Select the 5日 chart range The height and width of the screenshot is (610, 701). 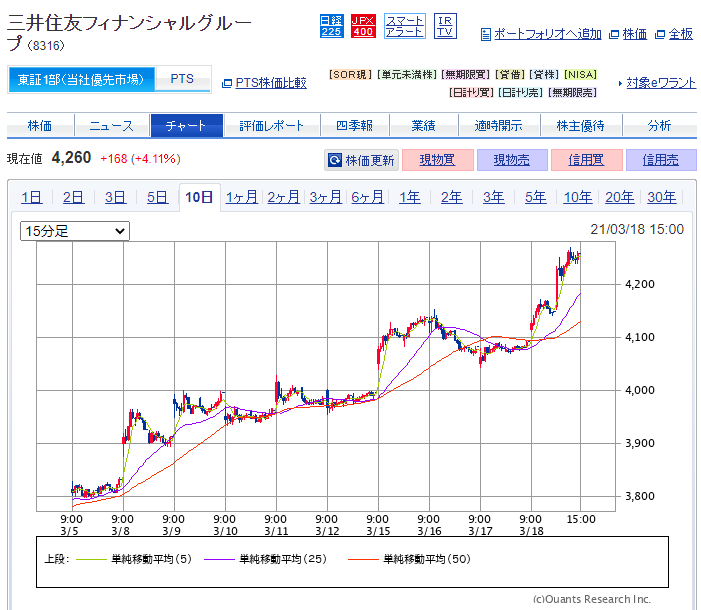pos(157,197)
